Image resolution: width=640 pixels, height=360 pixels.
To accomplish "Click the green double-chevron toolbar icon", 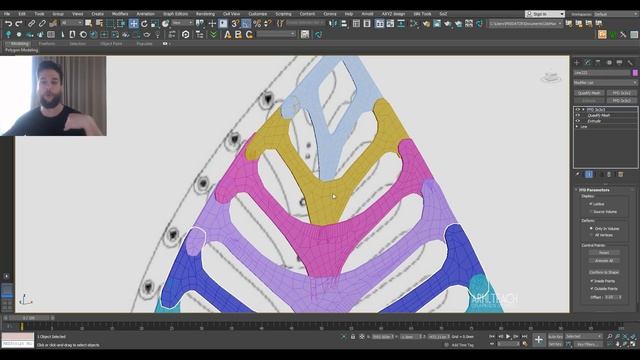I will click(x=213, y=35).
